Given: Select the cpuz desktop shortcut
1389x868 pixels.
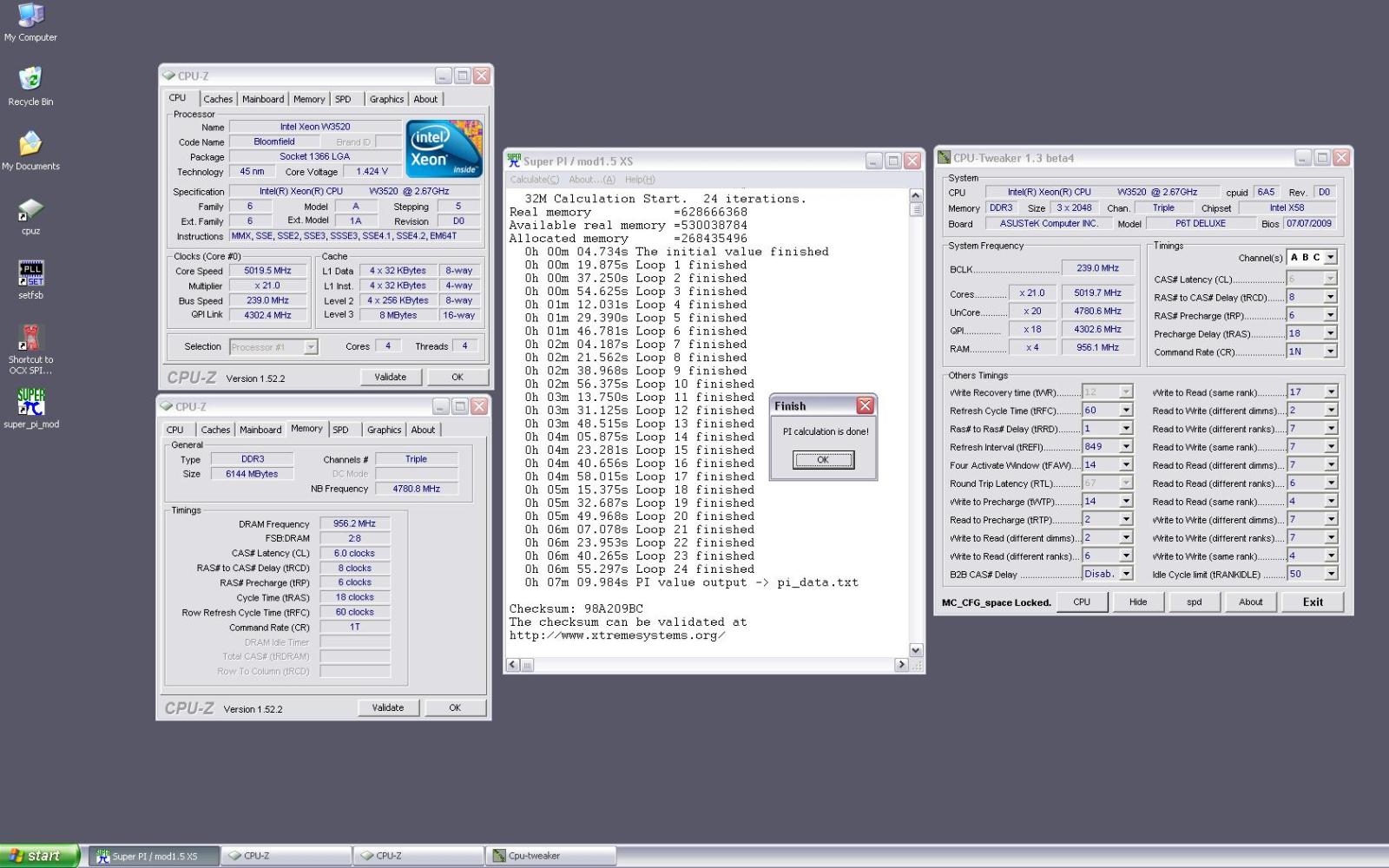Looking at the screenshot, I should [30, 216].
